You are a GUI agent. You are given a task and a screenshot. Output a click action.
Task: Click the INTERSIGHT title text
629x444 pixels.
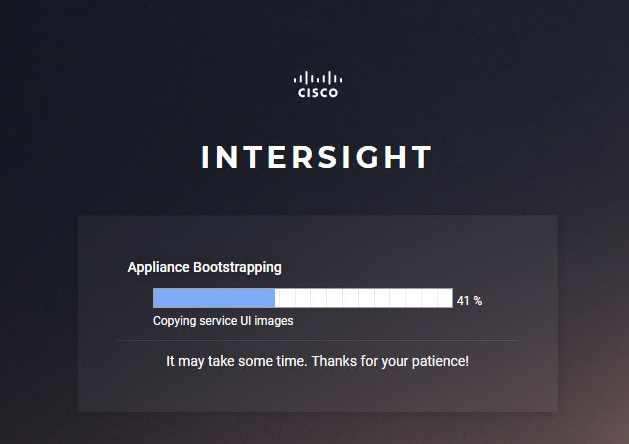(317, 158)
